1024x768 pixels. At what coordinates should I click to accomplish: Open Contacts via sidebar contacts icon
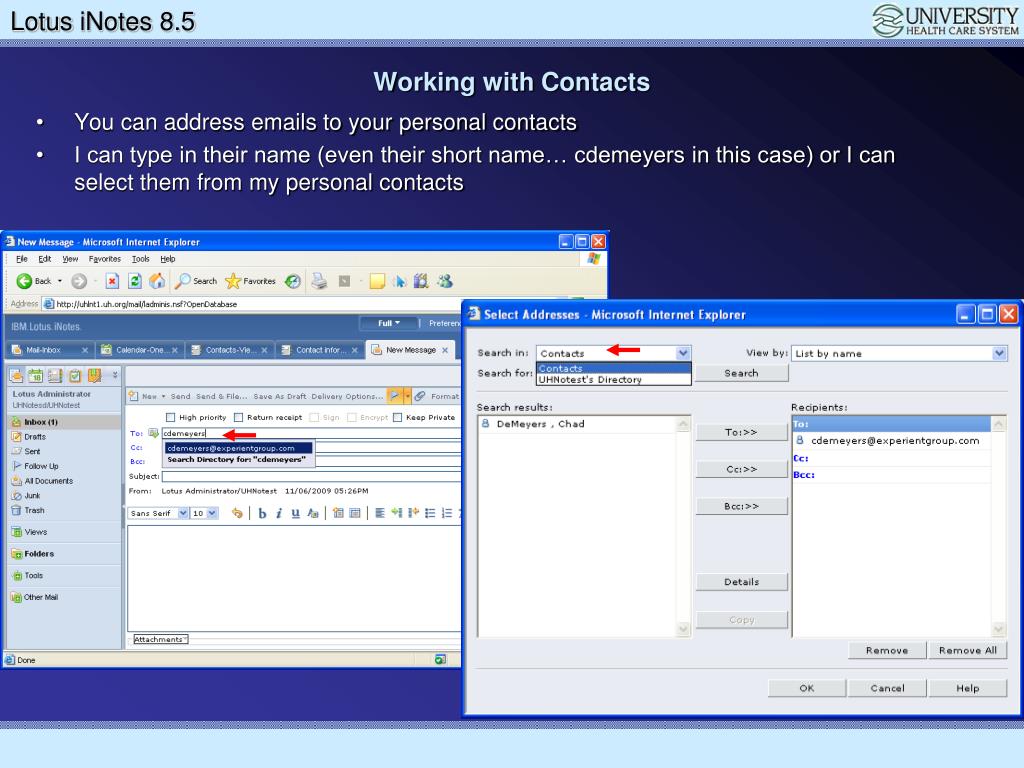(x=55, y=376)
